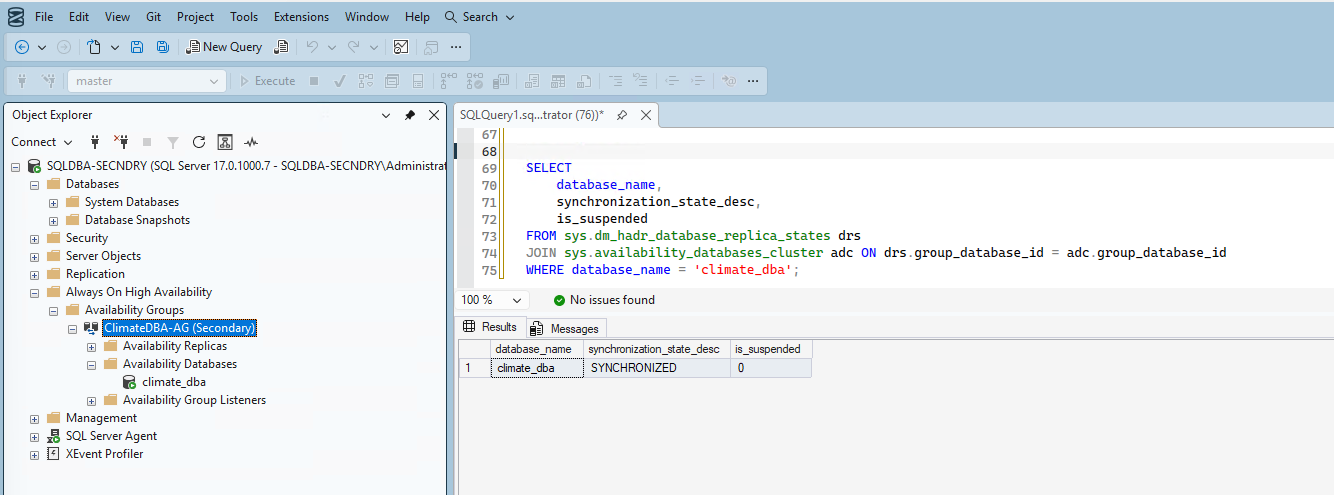Select the climate_dba availability database item

click(x=174, y=382)
